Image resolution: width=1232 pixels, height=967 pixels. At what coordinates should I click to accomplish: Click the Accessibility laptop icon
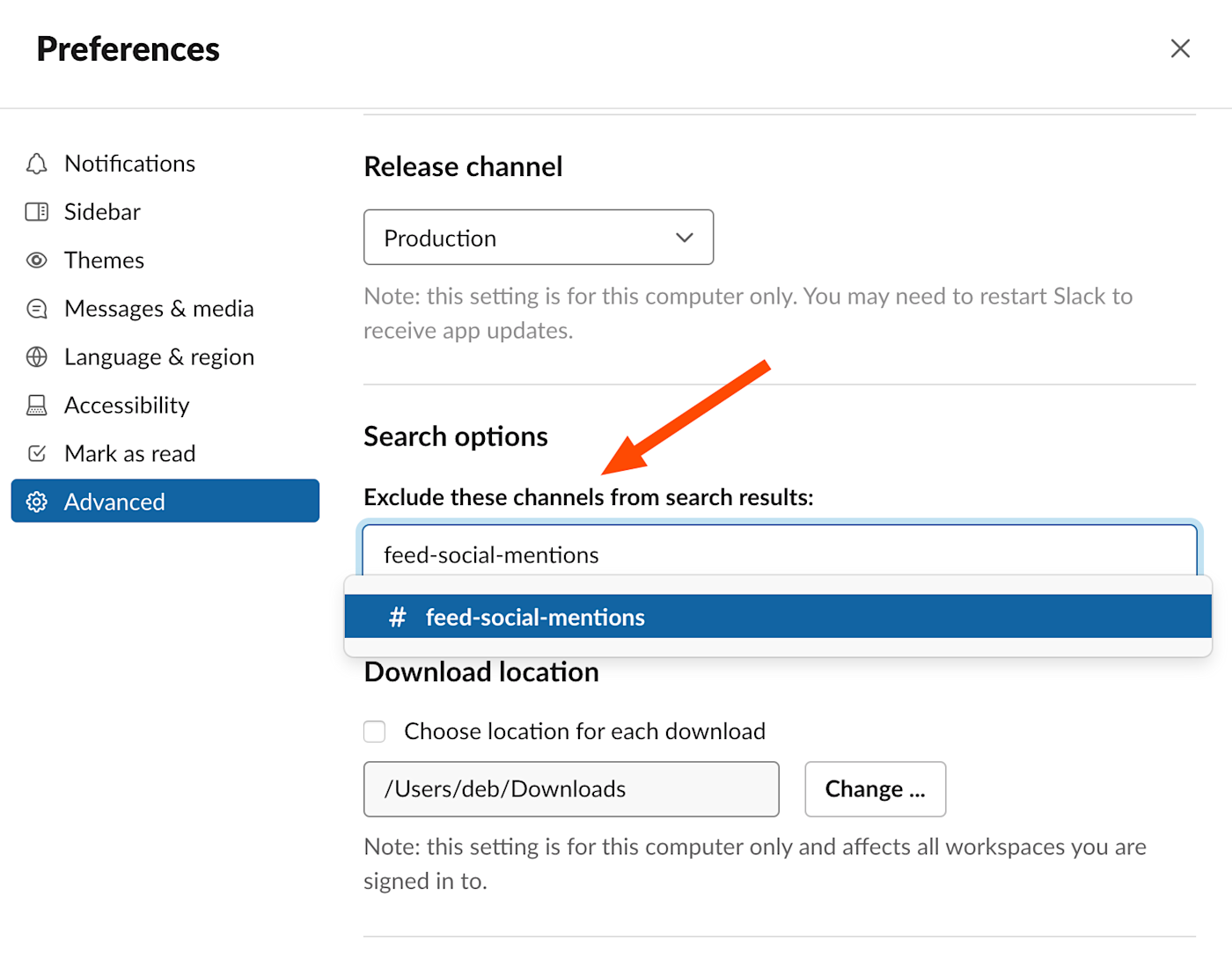[36, 406]
